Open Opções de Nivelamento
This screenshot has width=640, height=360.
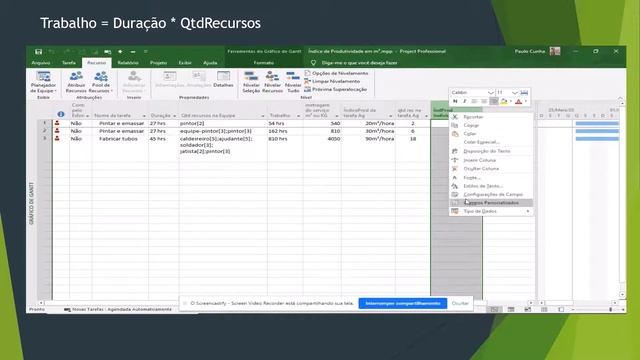tap(336, 73)
